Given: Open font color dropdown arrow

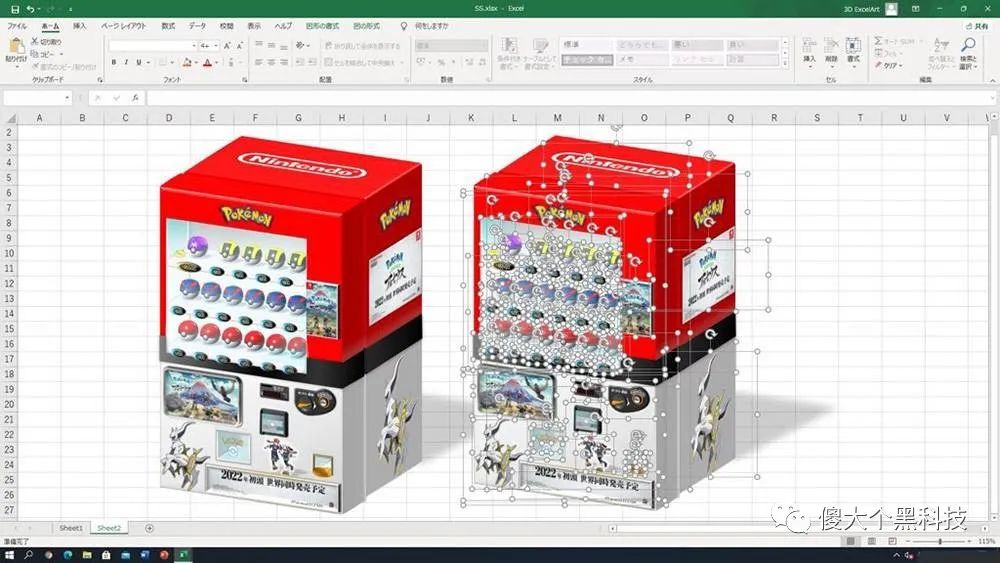Looking at the screenshot, I should pyautogui.click(x=217, y=62).
